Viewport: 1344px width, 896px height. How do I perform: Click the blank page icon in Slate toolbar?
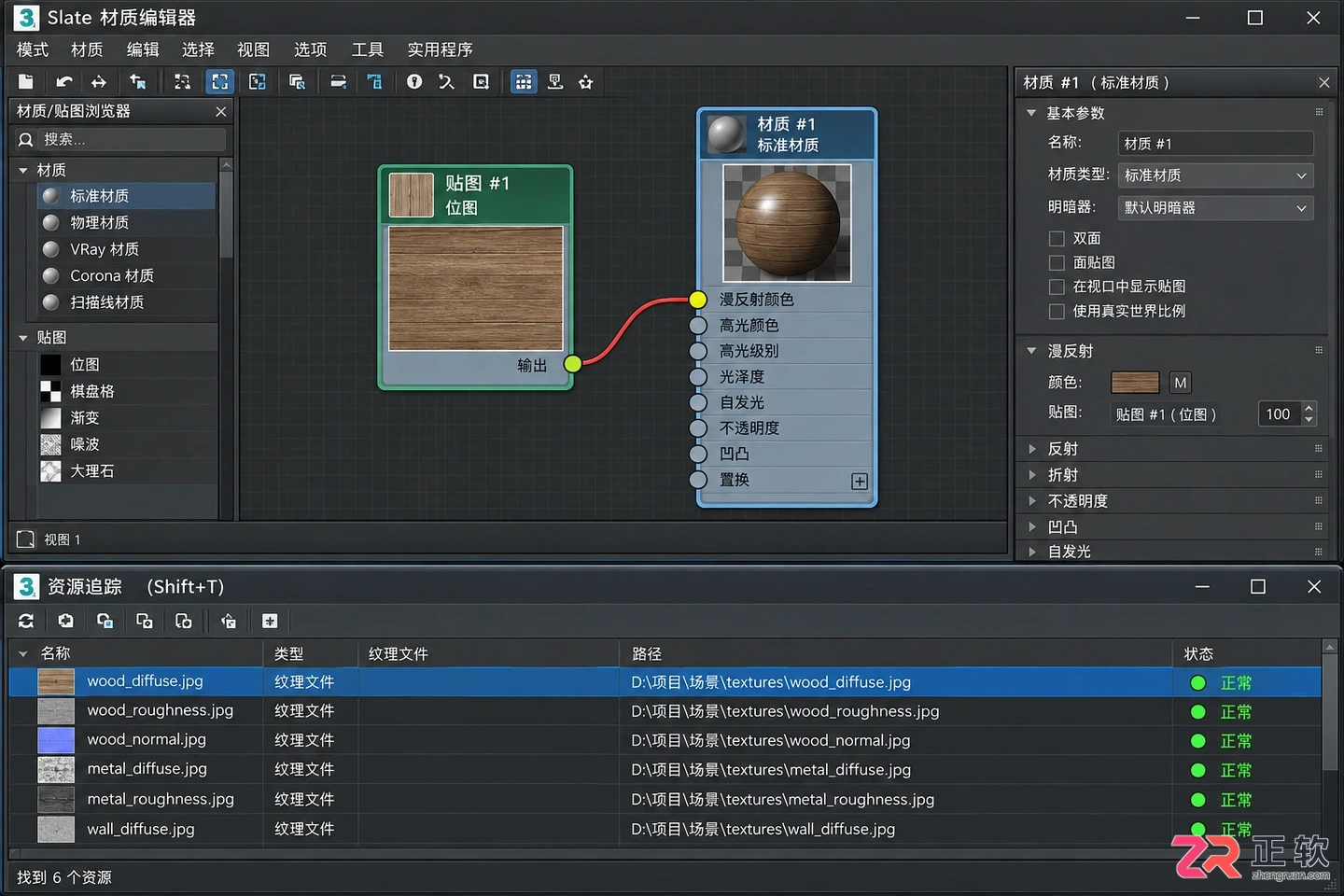coord(25,82)
